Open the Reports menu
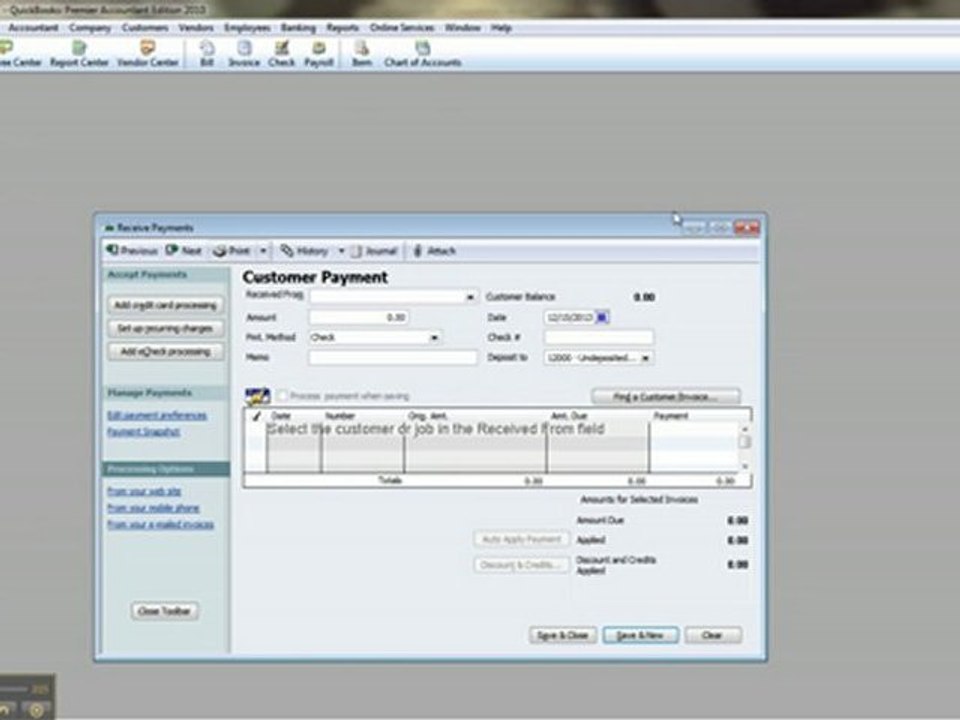 click(342, 28)
